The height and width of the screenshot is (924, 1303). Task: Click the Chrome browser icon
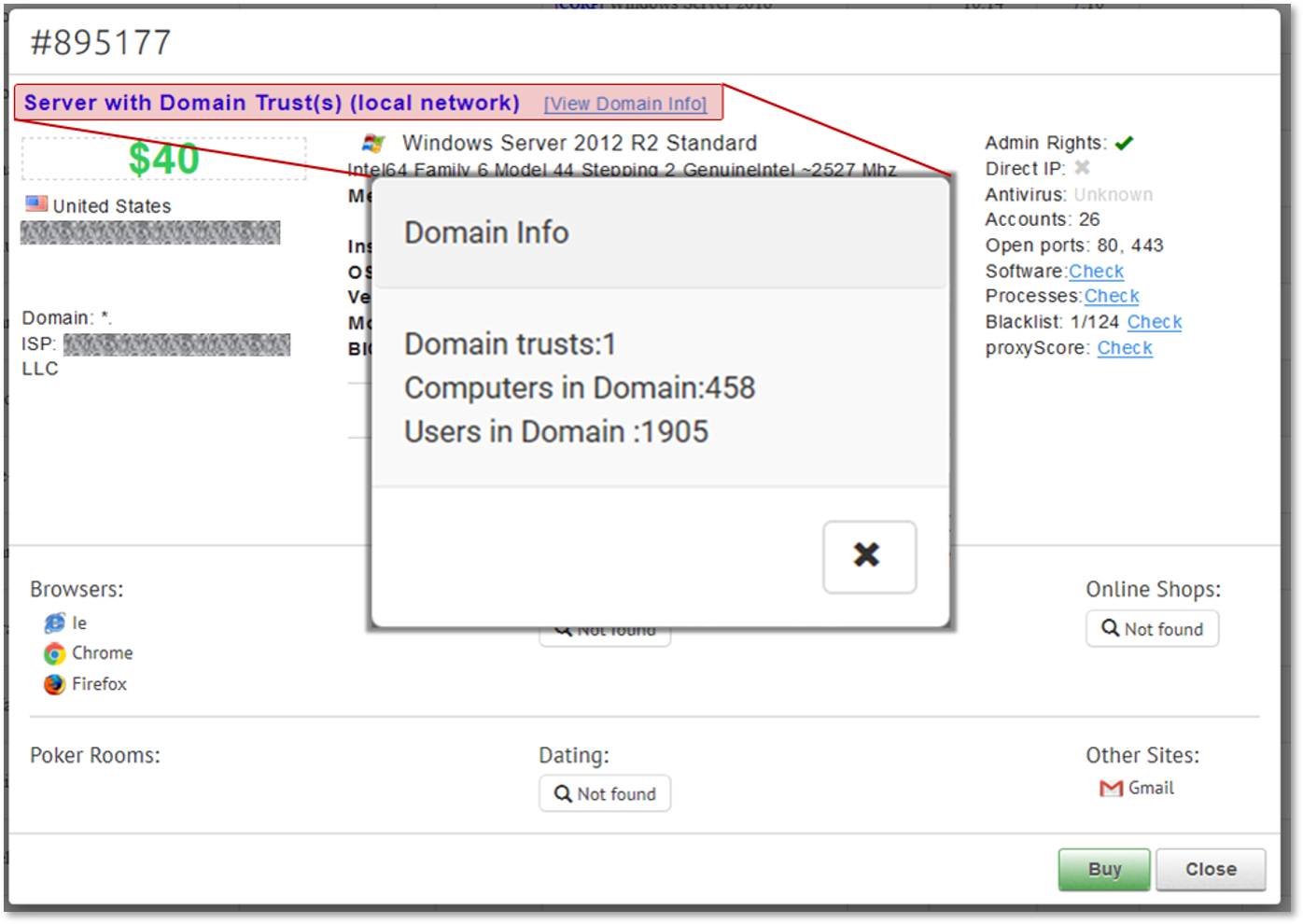(x=54, y=653)
